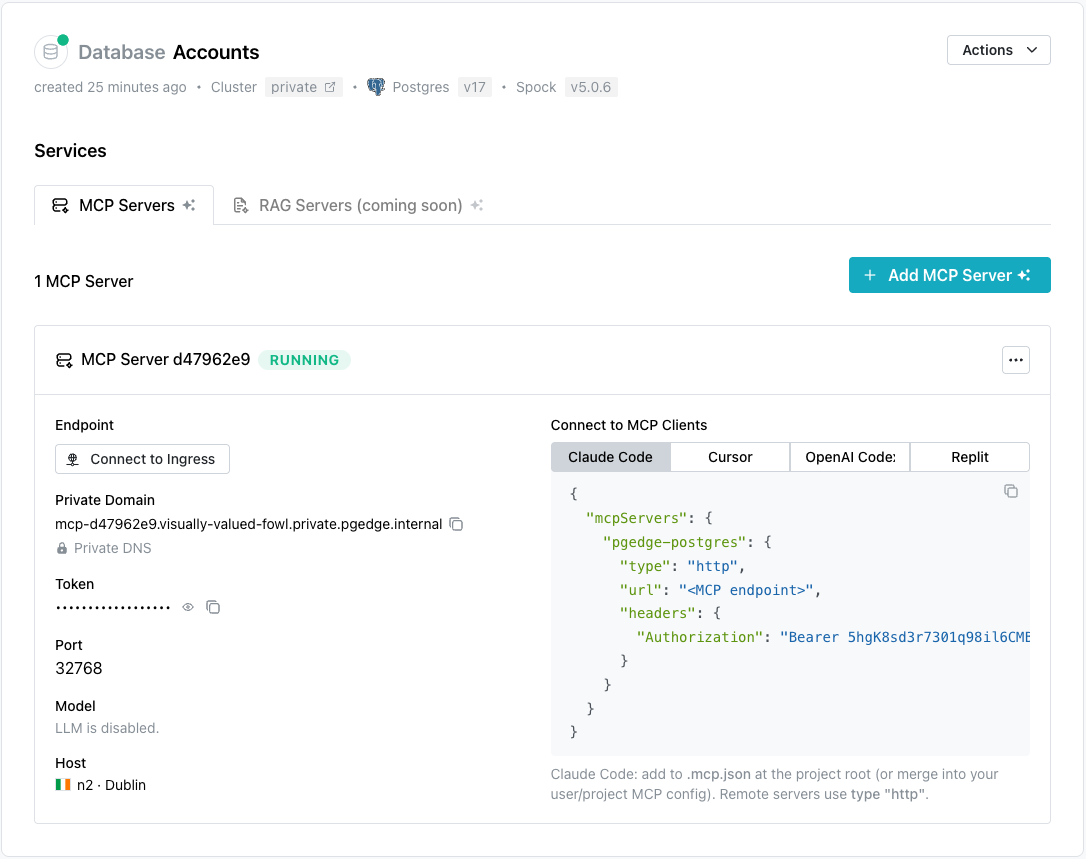Click the sparkle icon on Add MCP Server

(1024, 275)
